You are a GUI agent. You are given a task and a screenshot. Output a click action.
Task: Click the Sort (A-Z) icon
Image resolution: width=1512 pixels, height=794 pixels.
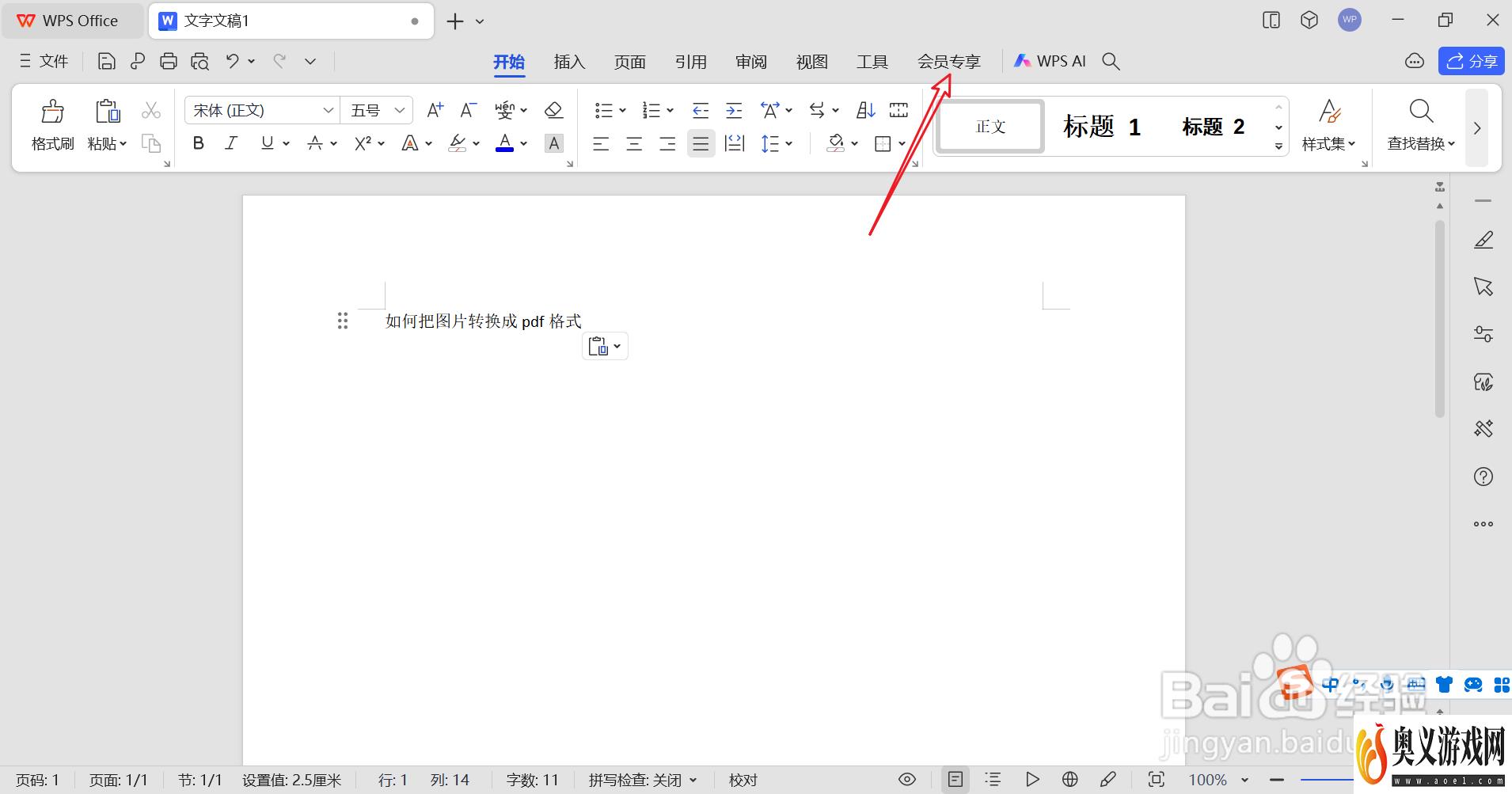[x=866, y=110]
